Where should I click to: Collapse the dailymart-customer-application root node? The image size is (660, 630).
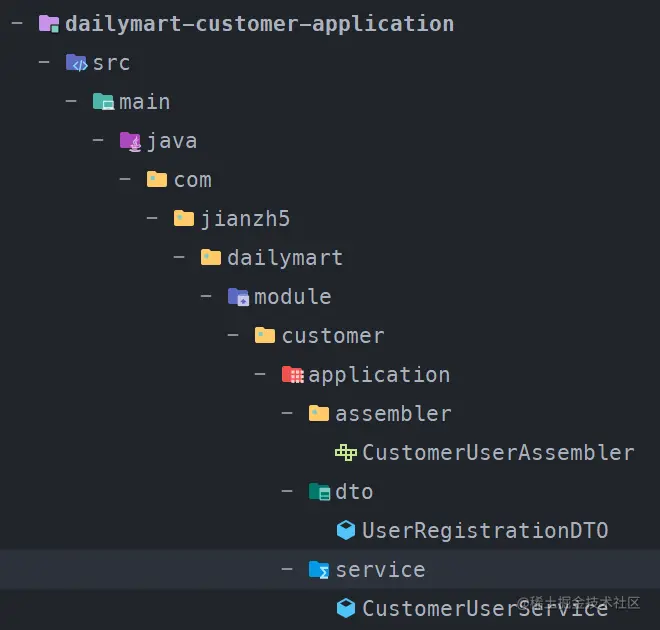pos(17,23)
